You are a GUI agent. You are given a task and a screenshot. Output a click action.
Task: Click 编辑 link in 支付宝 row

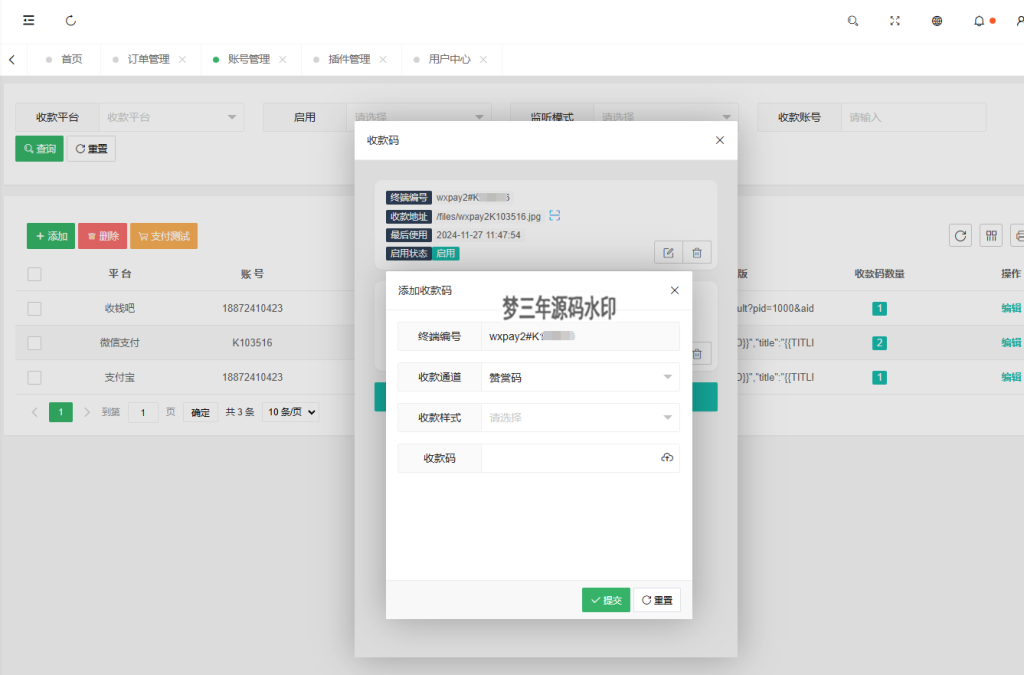coord(1011,377)
